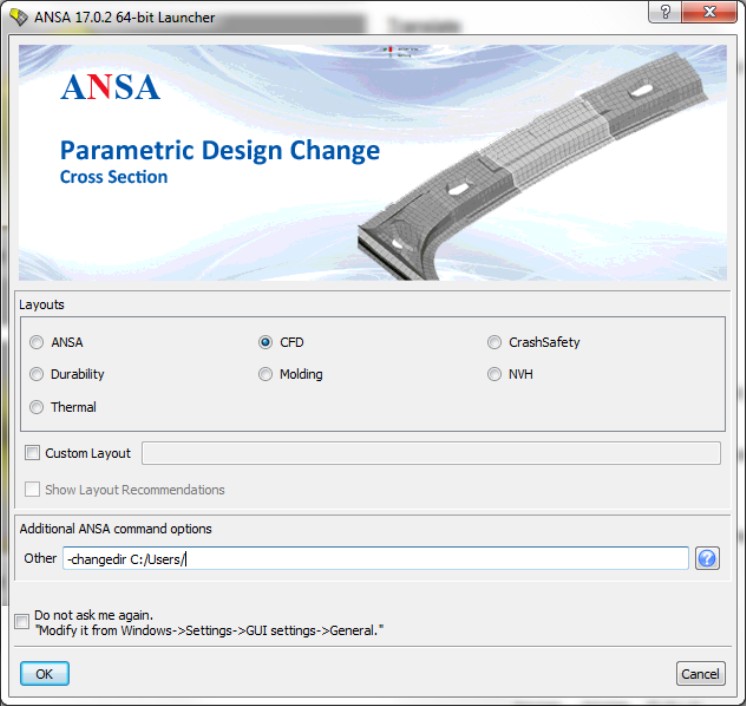Check the Do not ask me again box
This screenshot has height=706, width=746.
pos(22,622)
